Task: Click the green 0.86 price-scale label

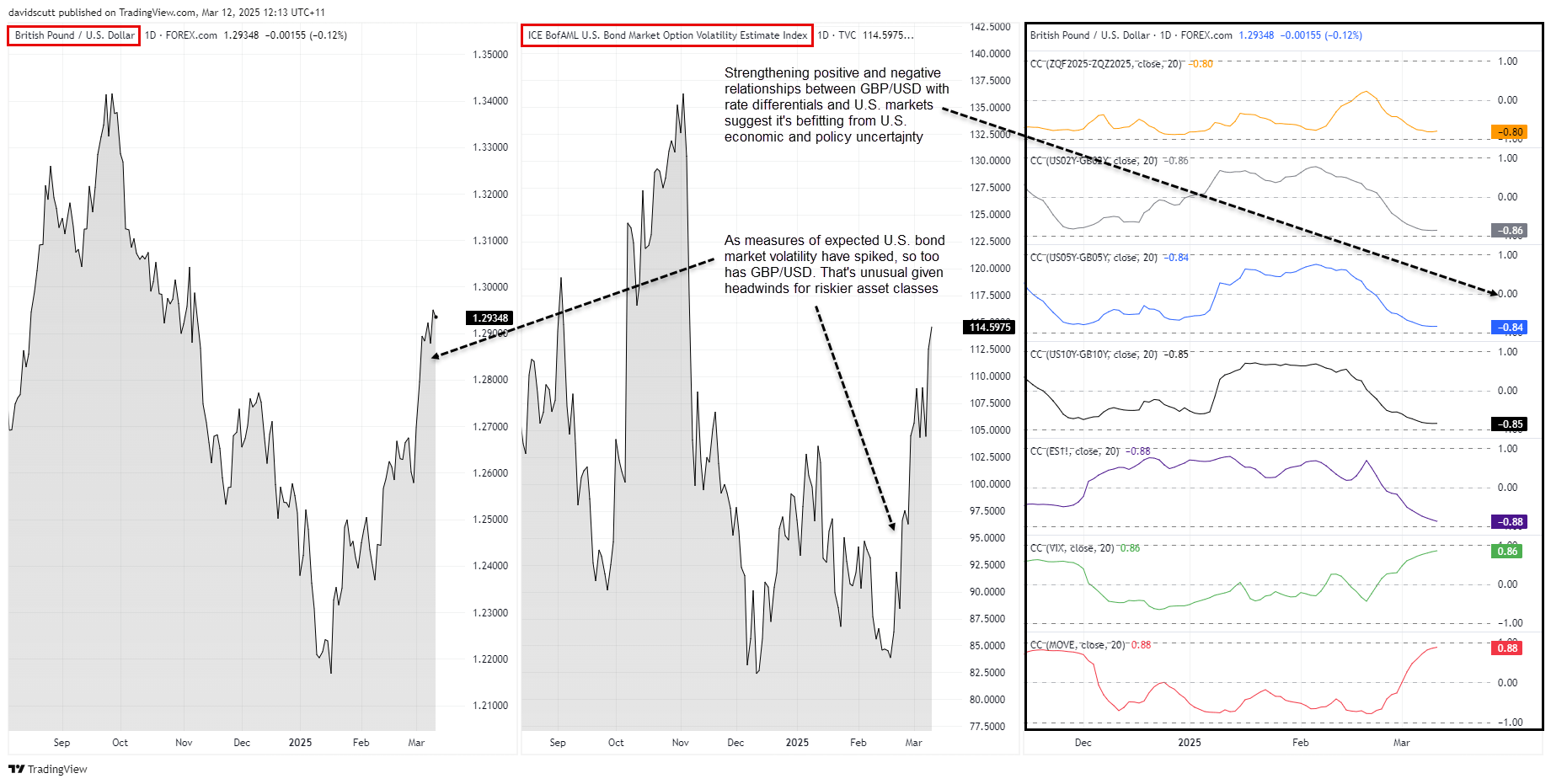Action: click(x=1507, y=552)
